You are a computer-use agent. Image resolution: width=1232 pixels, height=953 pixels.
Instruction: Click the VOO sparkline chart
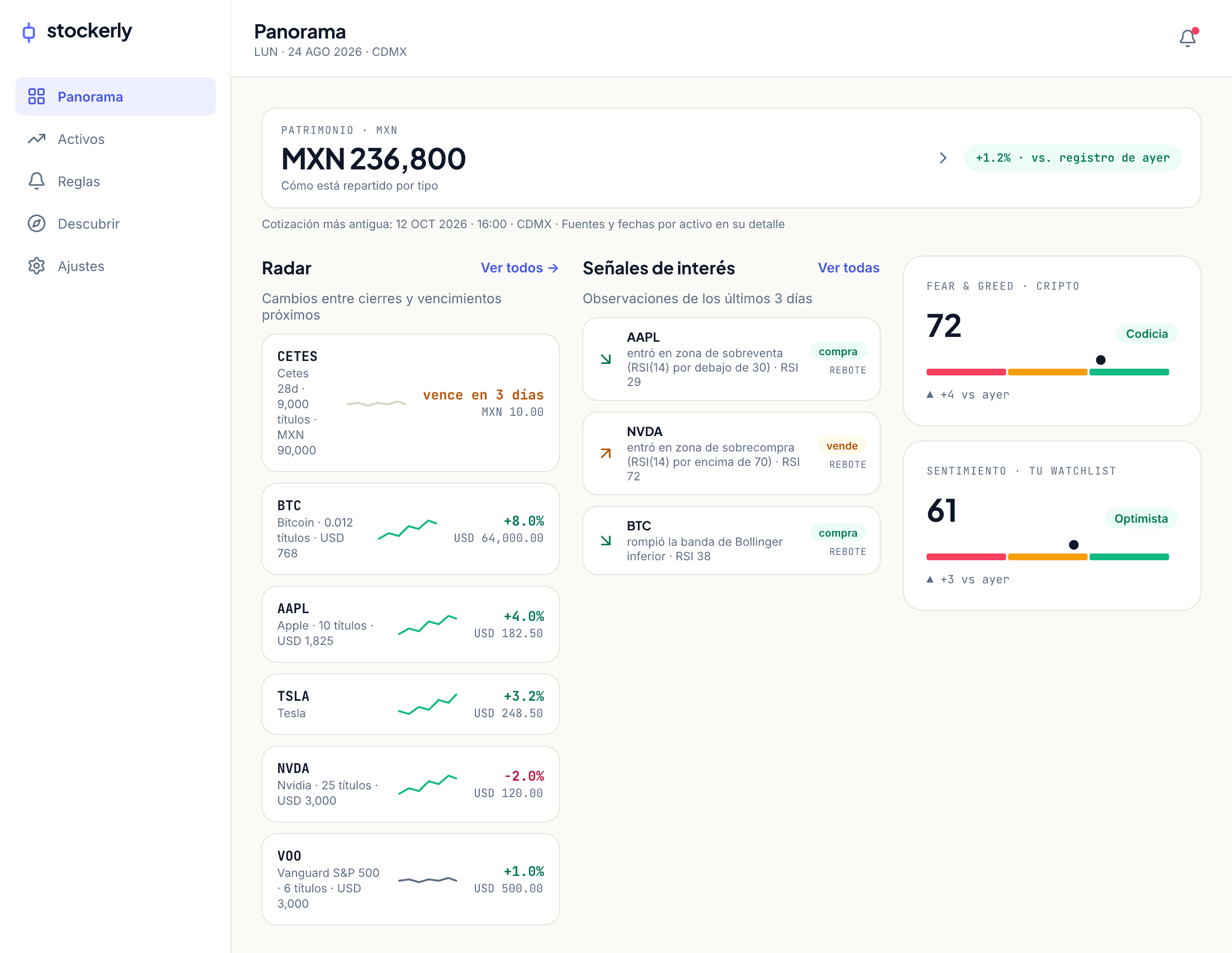pyautogui.click(x=427, y=880)
